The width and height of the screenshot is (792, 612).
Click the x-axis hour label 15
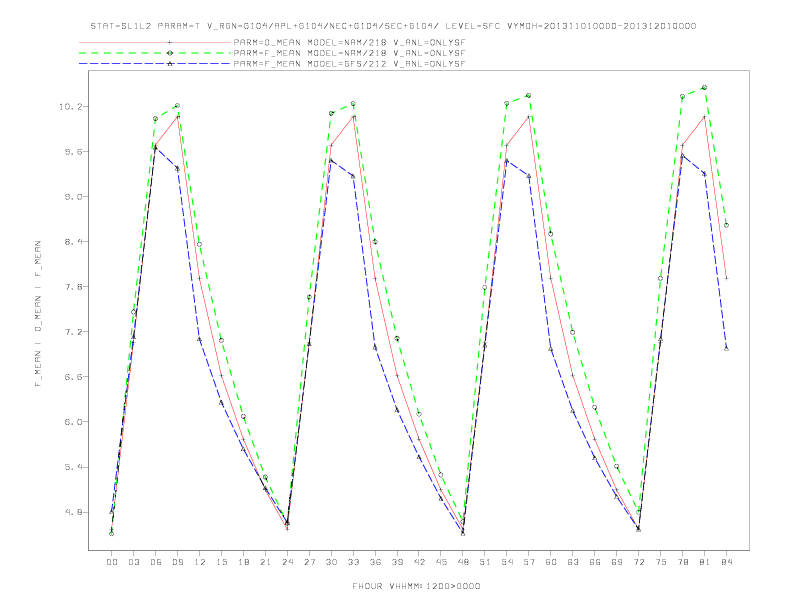point(221,562)
